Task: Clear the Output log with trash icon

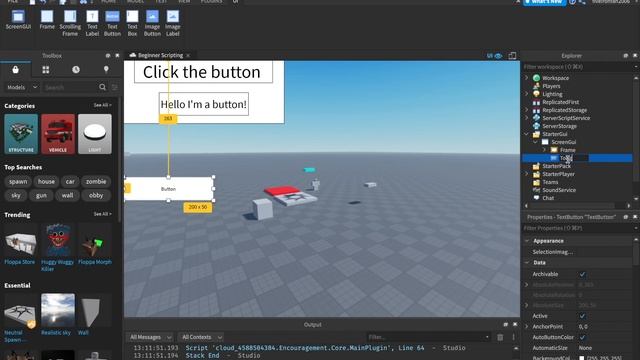Action: (500, 337)
